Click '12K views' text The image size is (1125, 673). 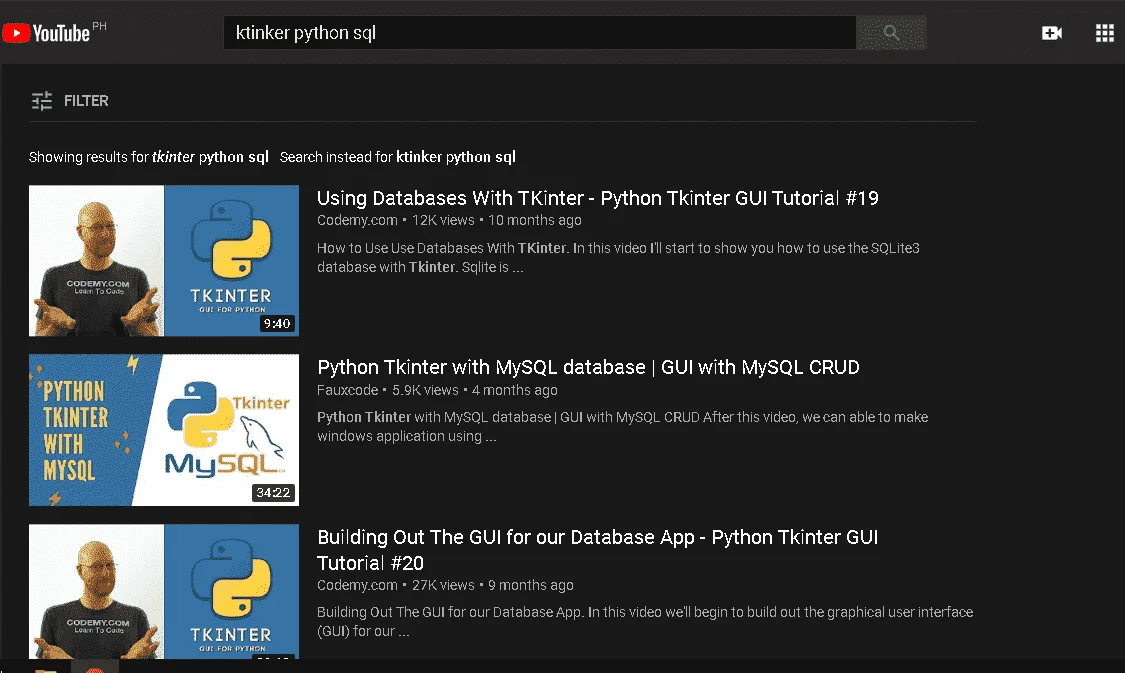click(x=443, y=220)
